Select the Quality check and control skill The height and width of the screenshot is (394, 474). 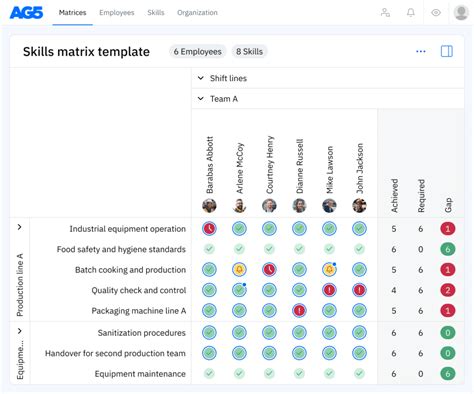(x=139, y=290)
